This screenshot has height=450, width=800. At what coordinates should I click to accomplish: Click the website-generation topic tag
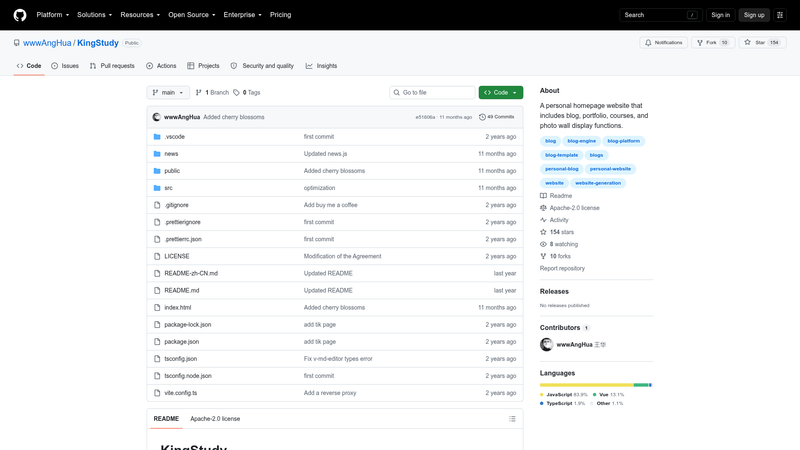click(x=598, y=183)
